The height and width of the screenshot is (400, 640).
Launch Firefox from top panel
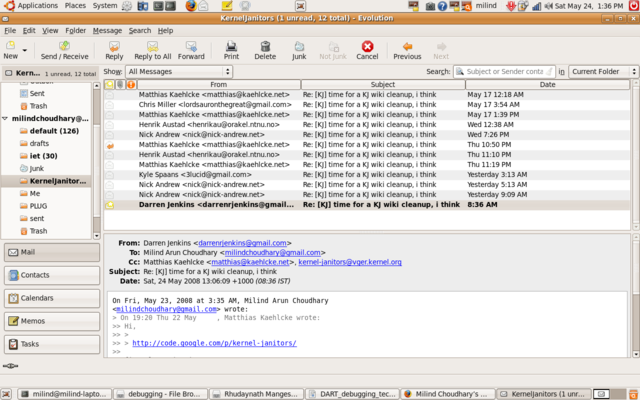click(x=190, y=6)
